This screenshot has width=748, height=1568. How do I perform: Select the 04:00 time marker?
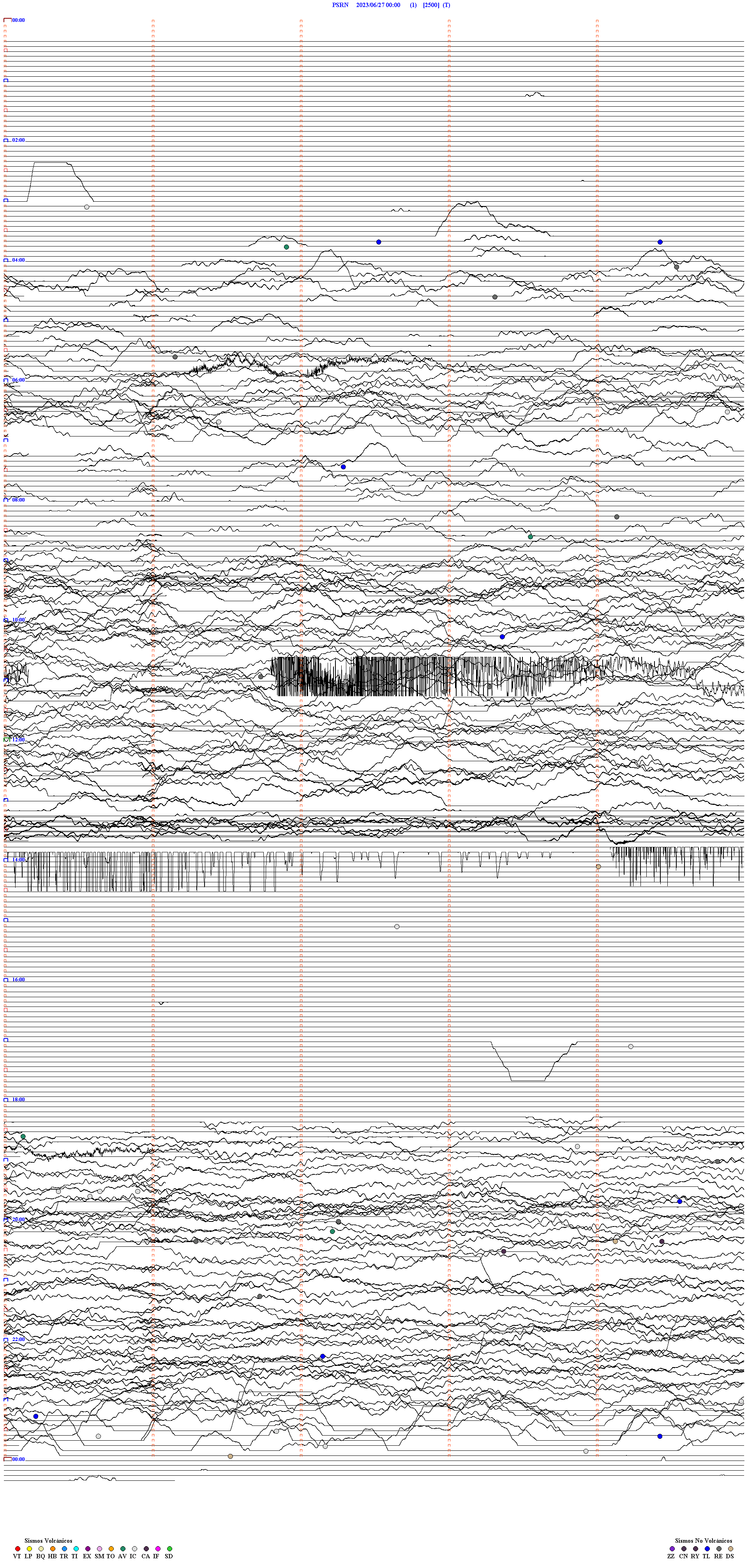click(x=18, y=260)
